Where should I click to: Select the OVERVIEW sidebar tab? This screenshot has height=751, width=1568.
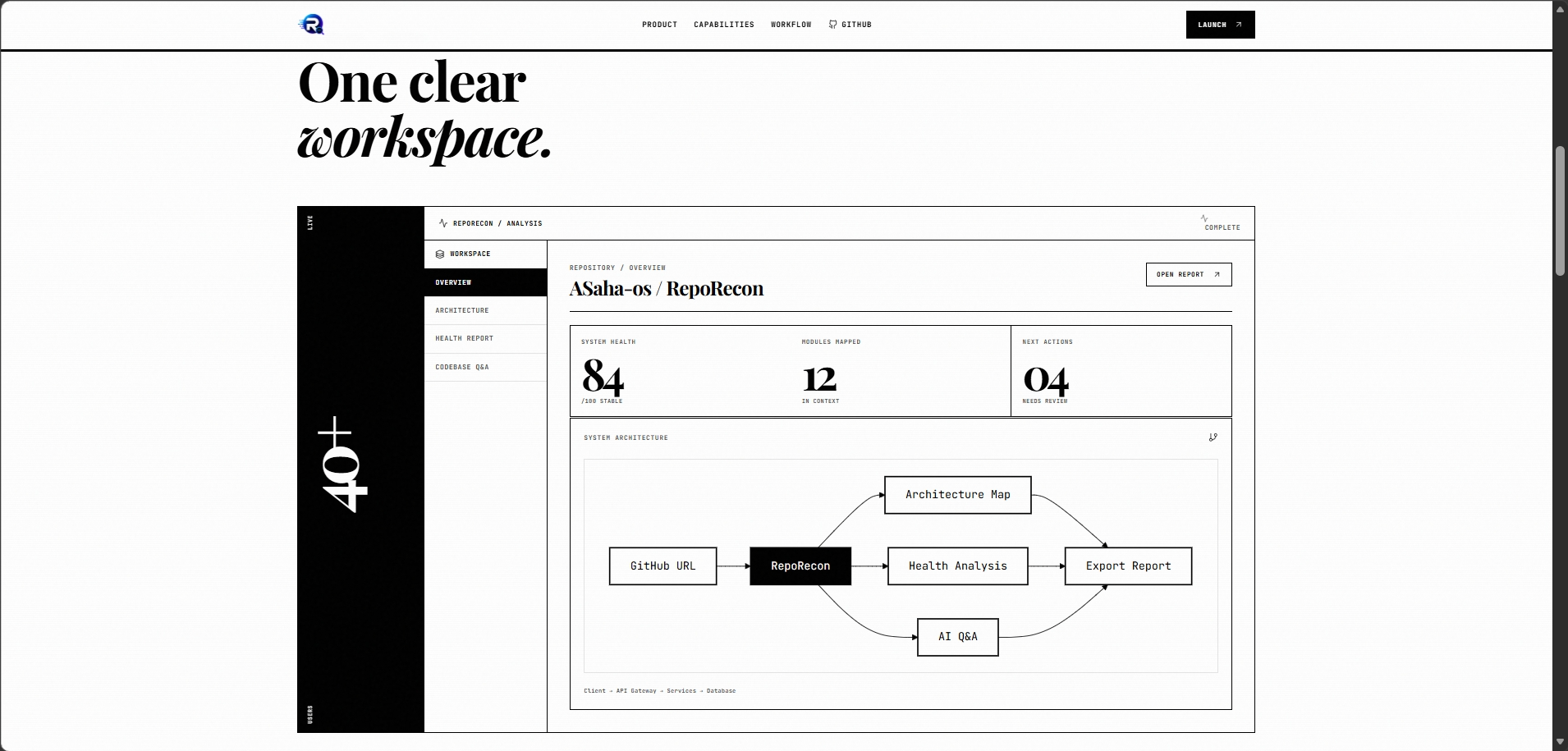pyautogui.click(x=485, y=282)
